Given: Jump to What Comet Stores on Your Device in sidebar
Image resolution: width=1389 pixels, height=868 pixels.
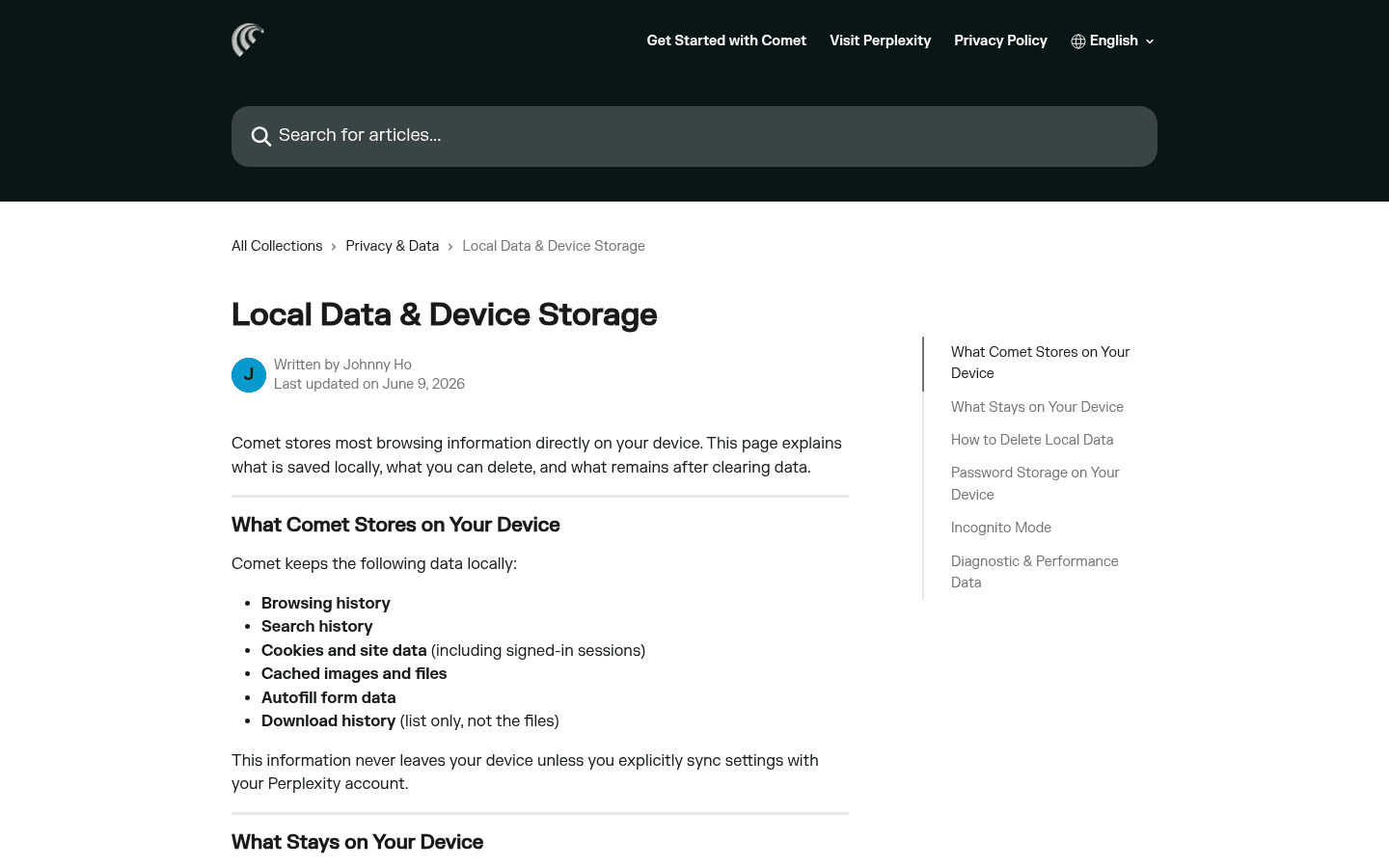Looking at the screenshot, I should point(1040,363).
